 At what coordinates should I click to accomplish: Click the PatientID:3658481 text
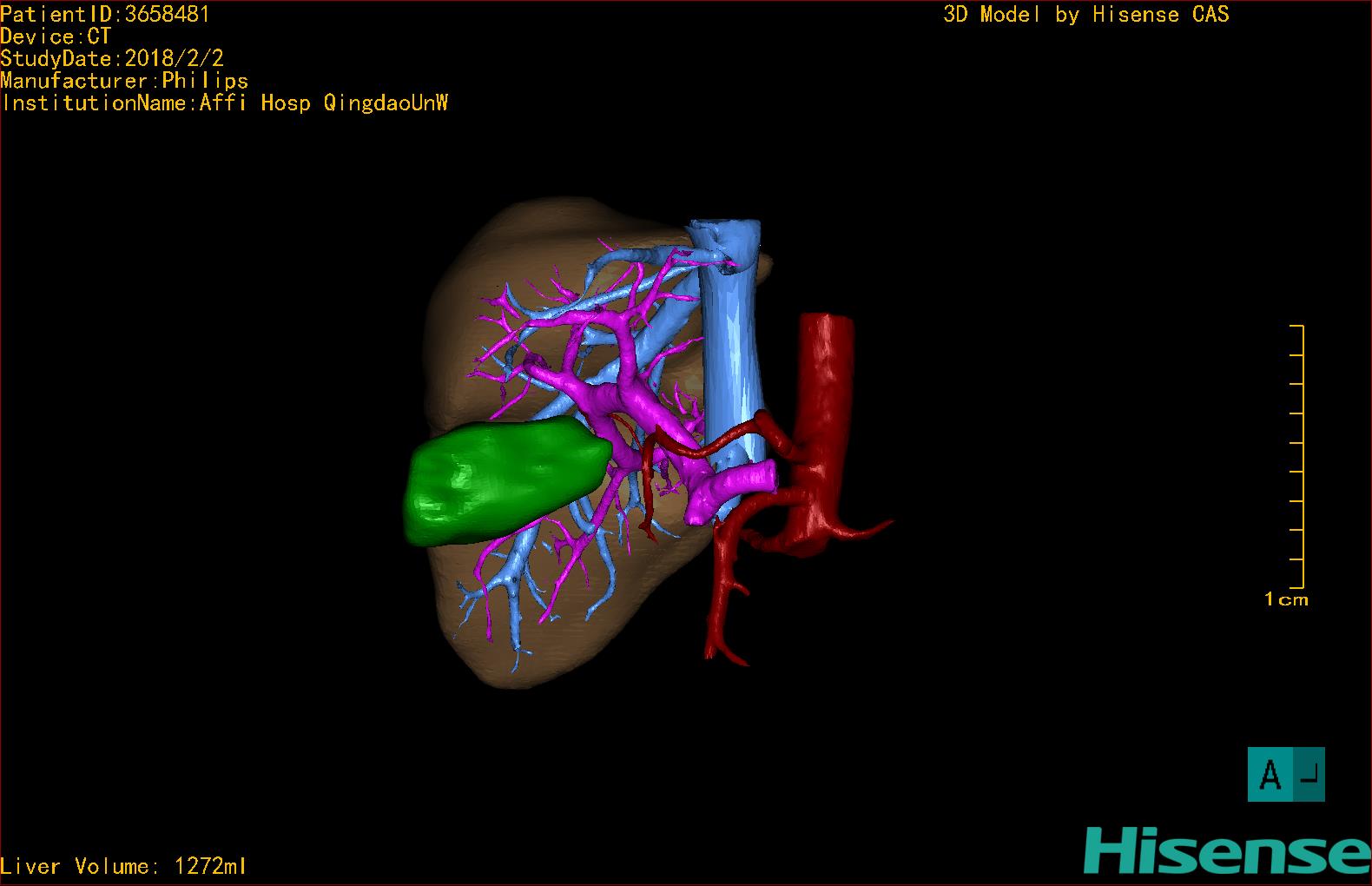[105, 14]
